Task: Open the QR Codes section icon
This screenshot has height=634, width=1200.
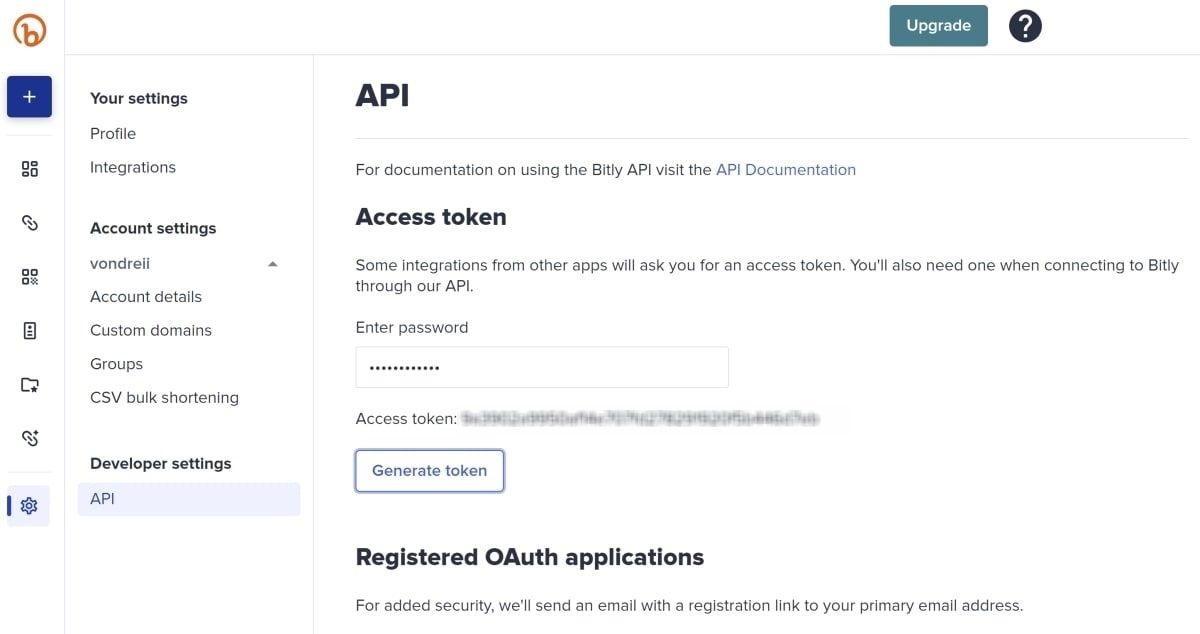Action: (29, 276)
